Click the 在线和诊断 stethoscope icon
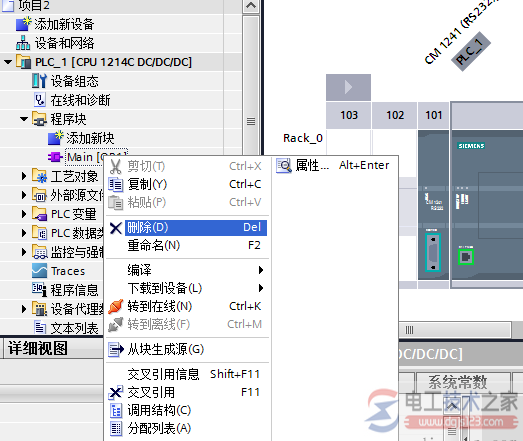The width and height of the screenshot is (523, 441). [x=40, y=100]
